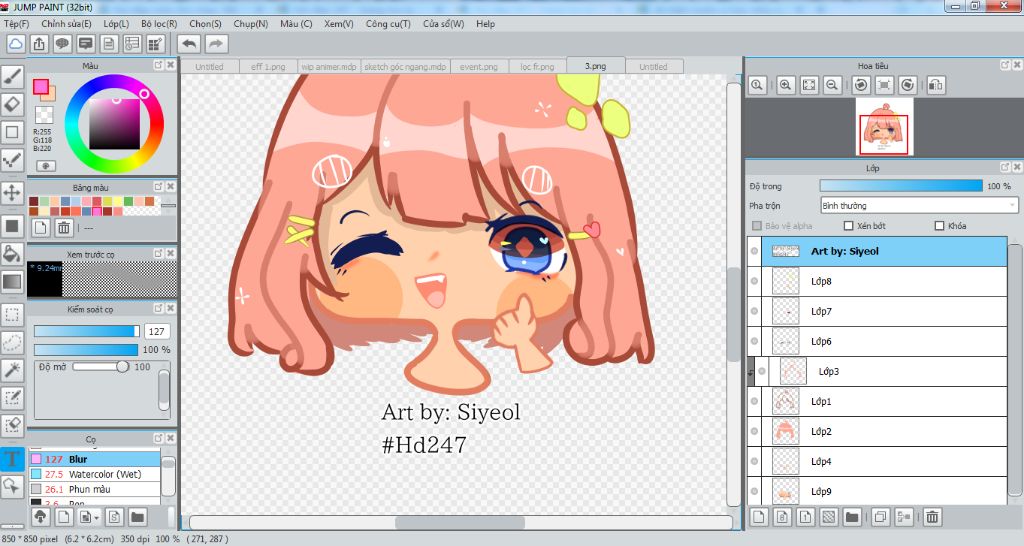This screenshot has height=546, width=1024.
Task: Select the rectangular Selection tool
Action: 12,315
